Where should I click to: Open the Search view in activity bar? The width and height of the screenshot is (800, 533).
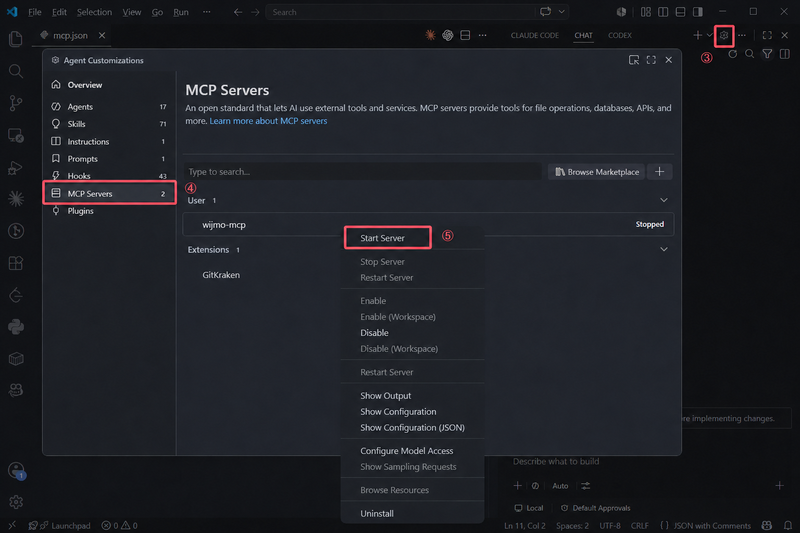16,71
